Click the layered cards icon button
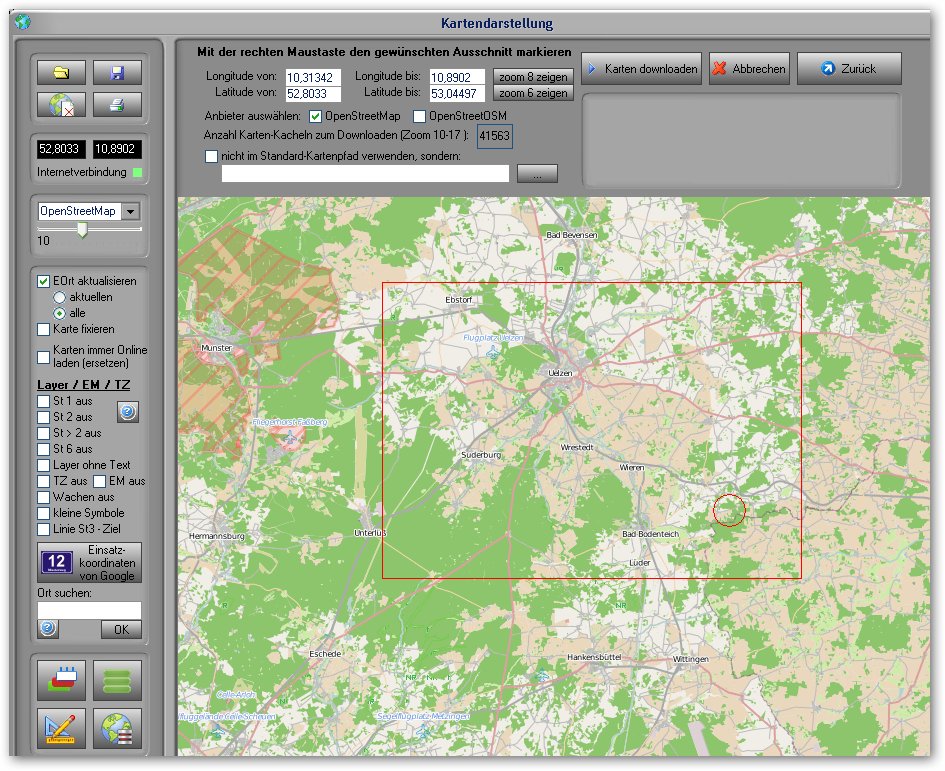945x771 pixels. tap(61, 680)
